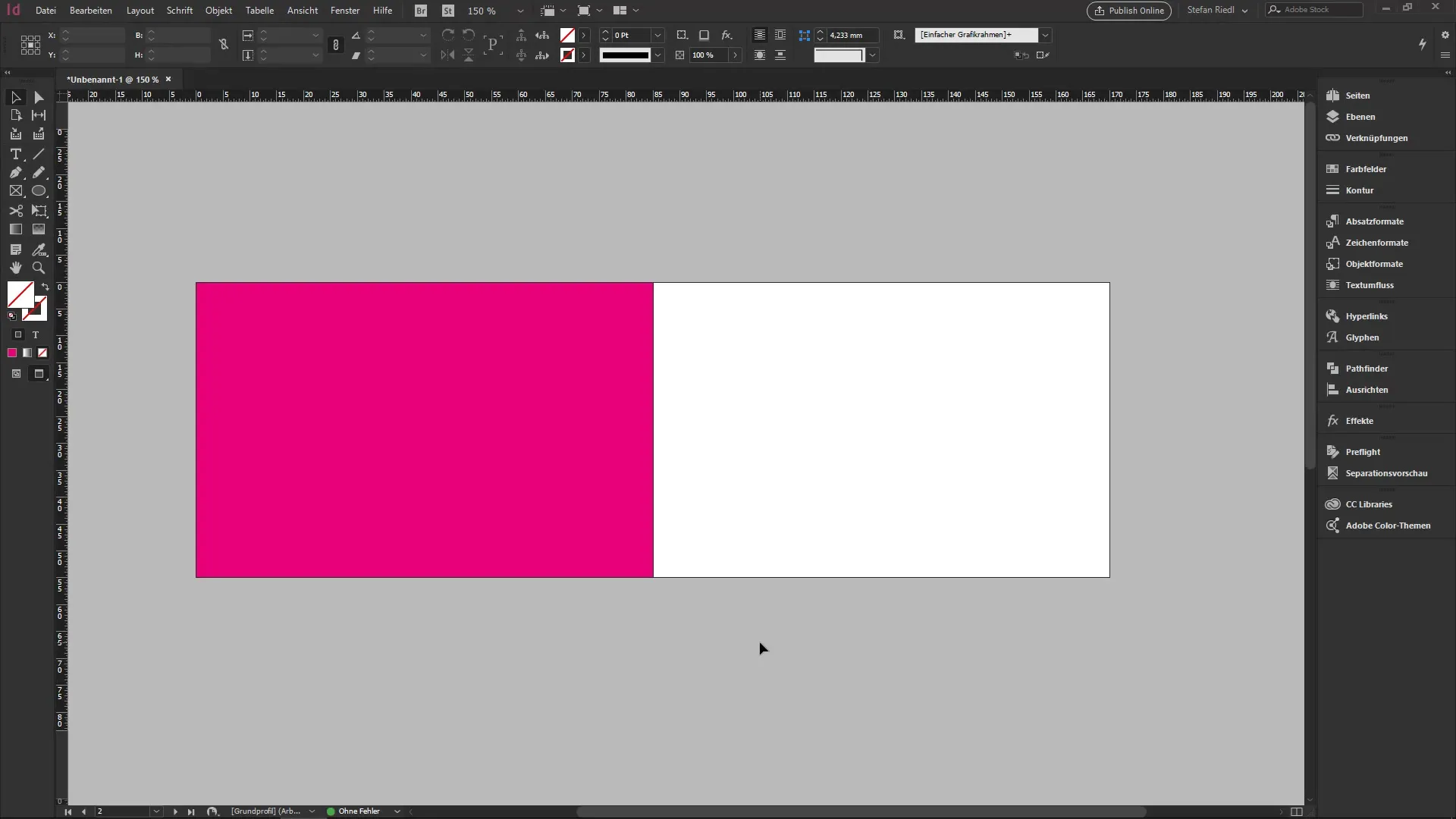Viewport: 1456px width, 819px height.
Task: Select the Line tool
Action: (x=39, y=154)
